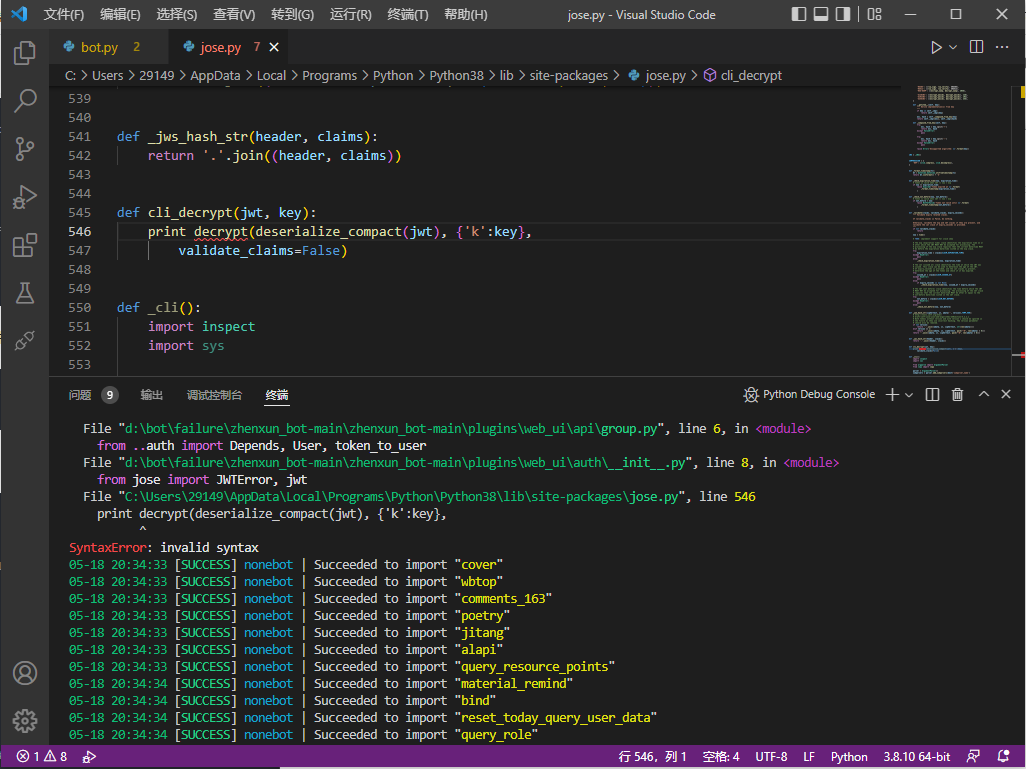Open the Accounts icon in the Activity Bar

[x=25, y=673]
